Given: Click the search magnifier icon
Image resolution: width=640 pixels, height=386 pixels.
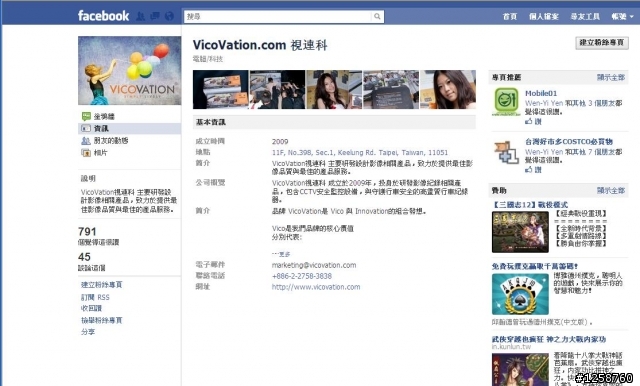Looking at the screenshot, I should click(377, 16).
